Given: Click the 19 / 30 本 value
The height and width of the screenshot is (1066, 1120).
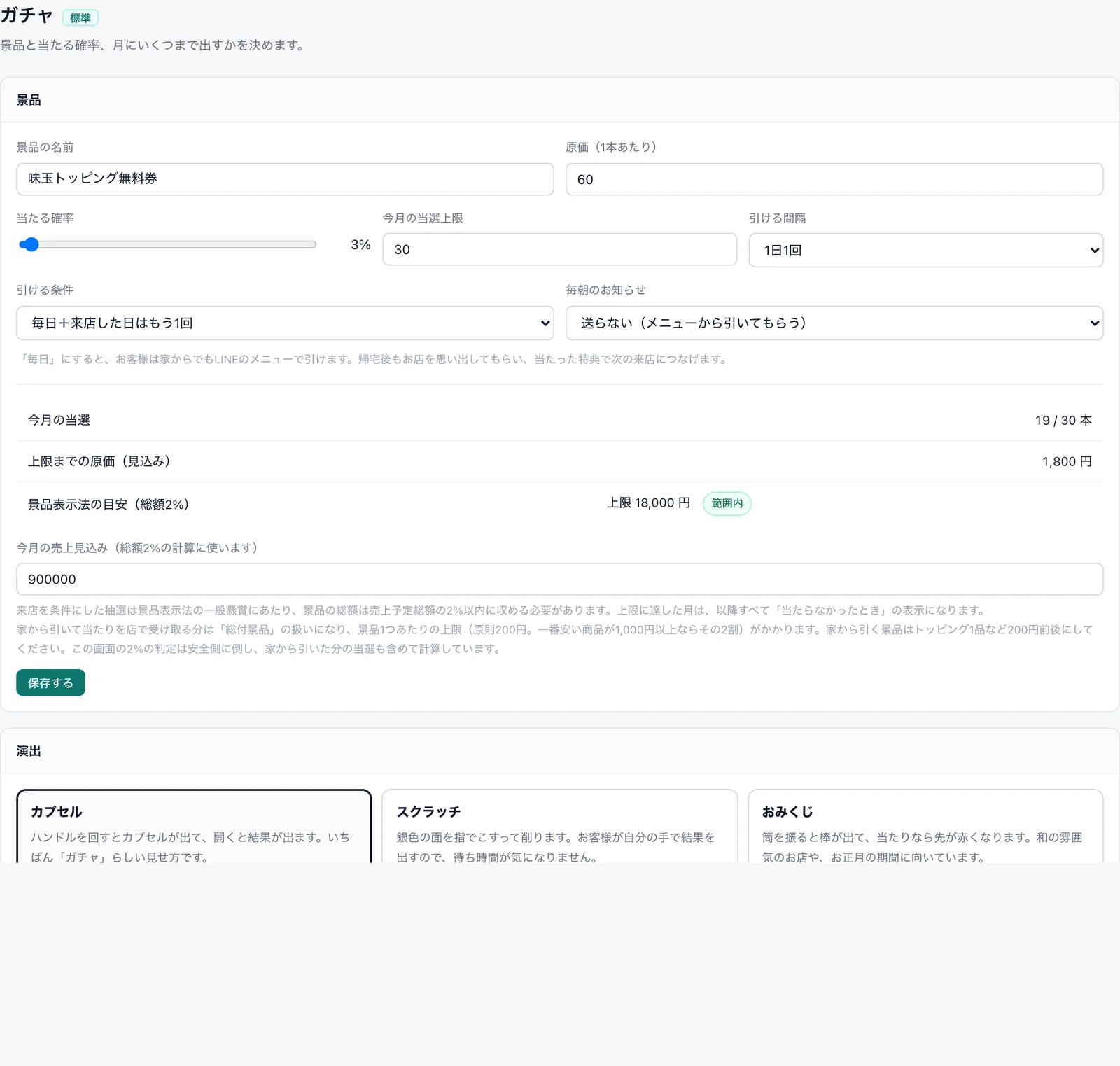Looking at the screenshot, I should 1063,420.
